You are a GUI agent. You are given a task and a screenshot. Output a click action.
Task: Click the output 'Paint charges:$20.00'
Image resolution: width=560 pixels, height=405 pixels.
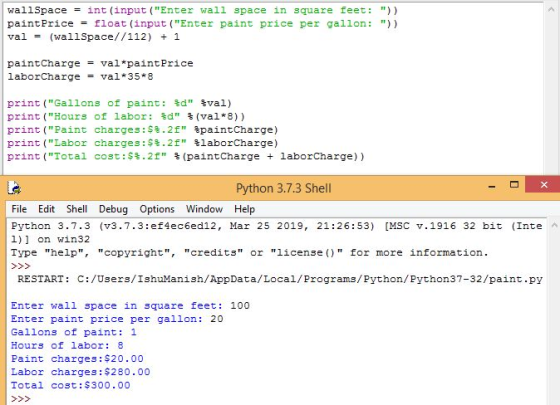[77, 359]
